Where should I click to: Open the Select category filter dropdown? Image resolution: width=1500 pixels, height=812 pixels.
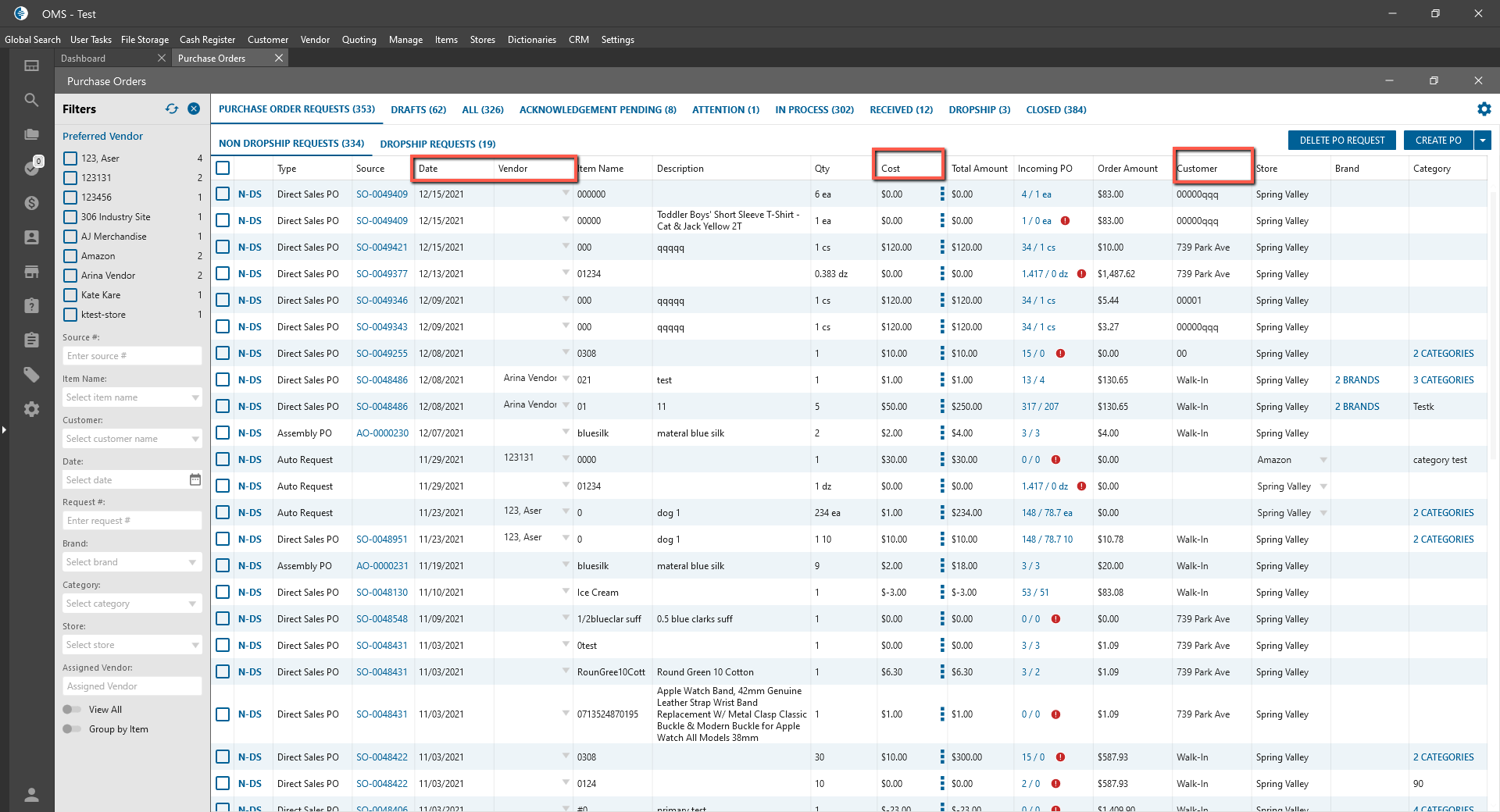point(131,604)
